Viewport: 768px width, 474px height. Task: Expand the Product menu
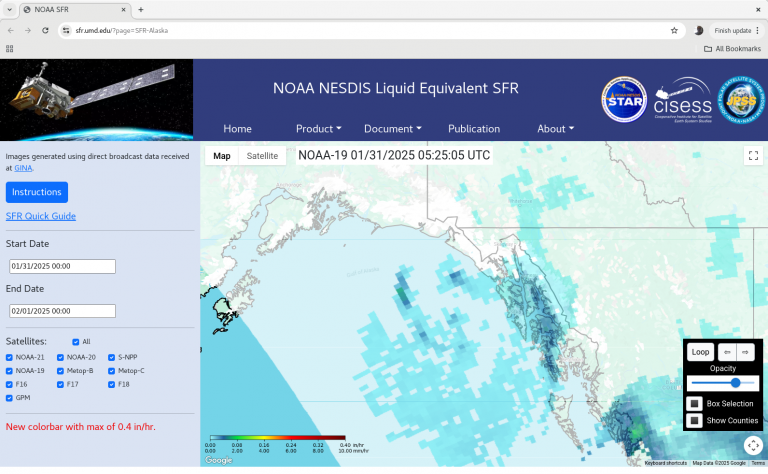pos(318,129)
